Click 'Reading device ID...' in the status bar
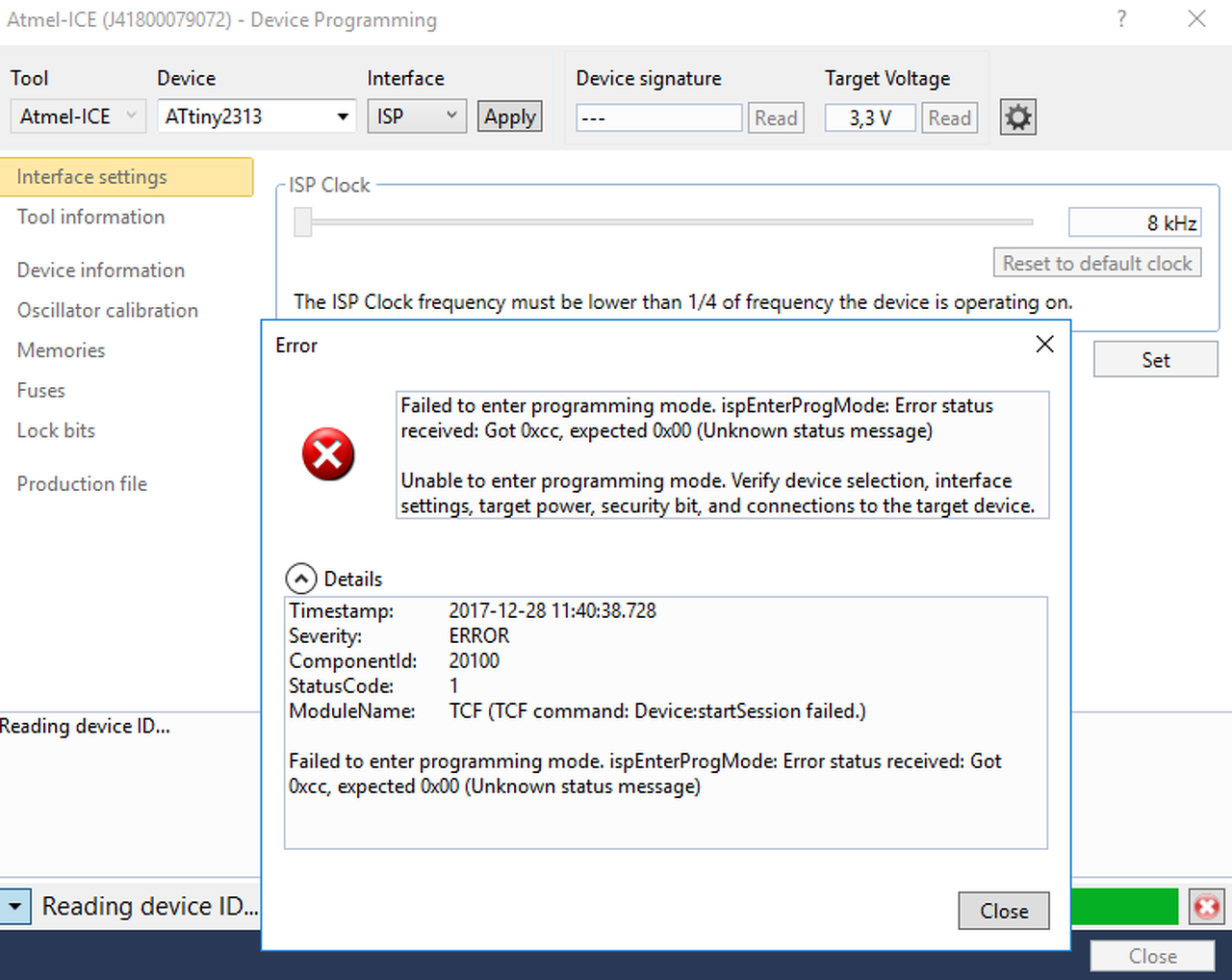 coord(150,907)
